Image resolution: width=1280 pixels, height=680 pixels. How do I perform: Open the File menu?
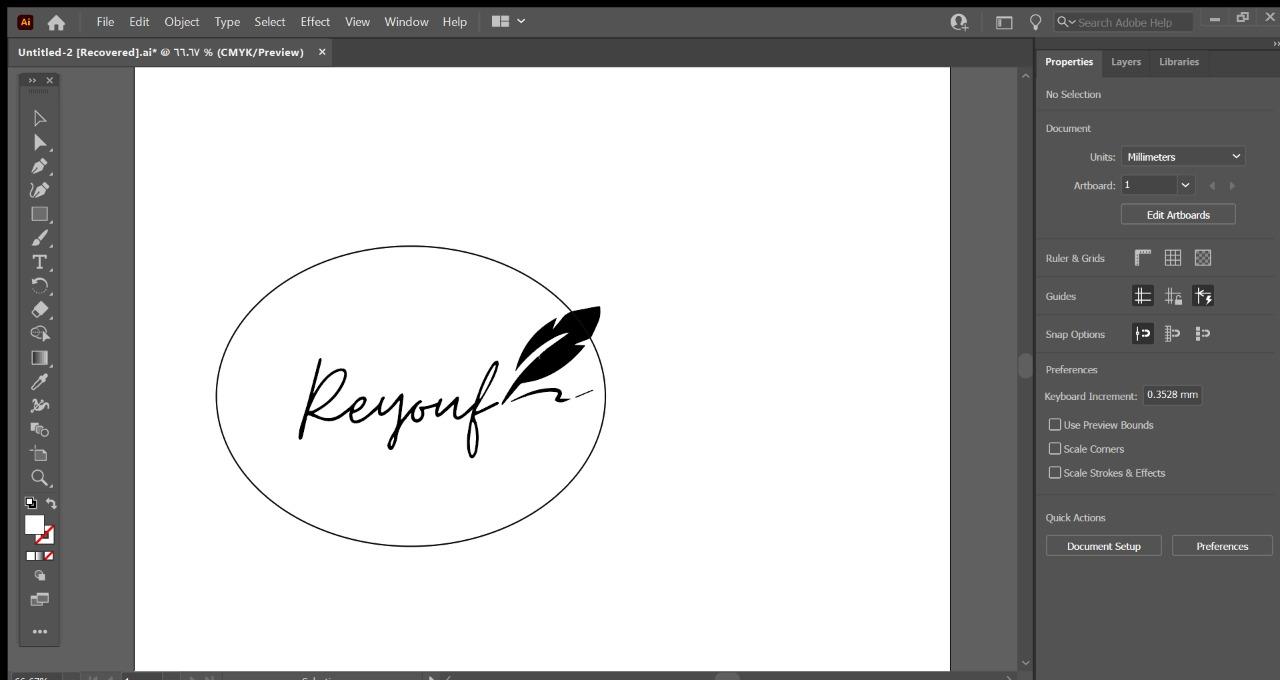click(x=105, y=22)
